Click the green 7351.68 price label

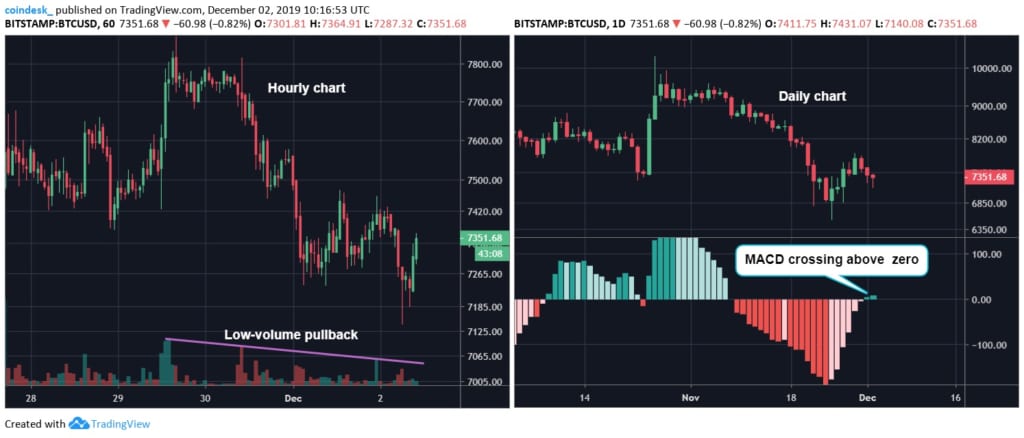coord(484,239)
